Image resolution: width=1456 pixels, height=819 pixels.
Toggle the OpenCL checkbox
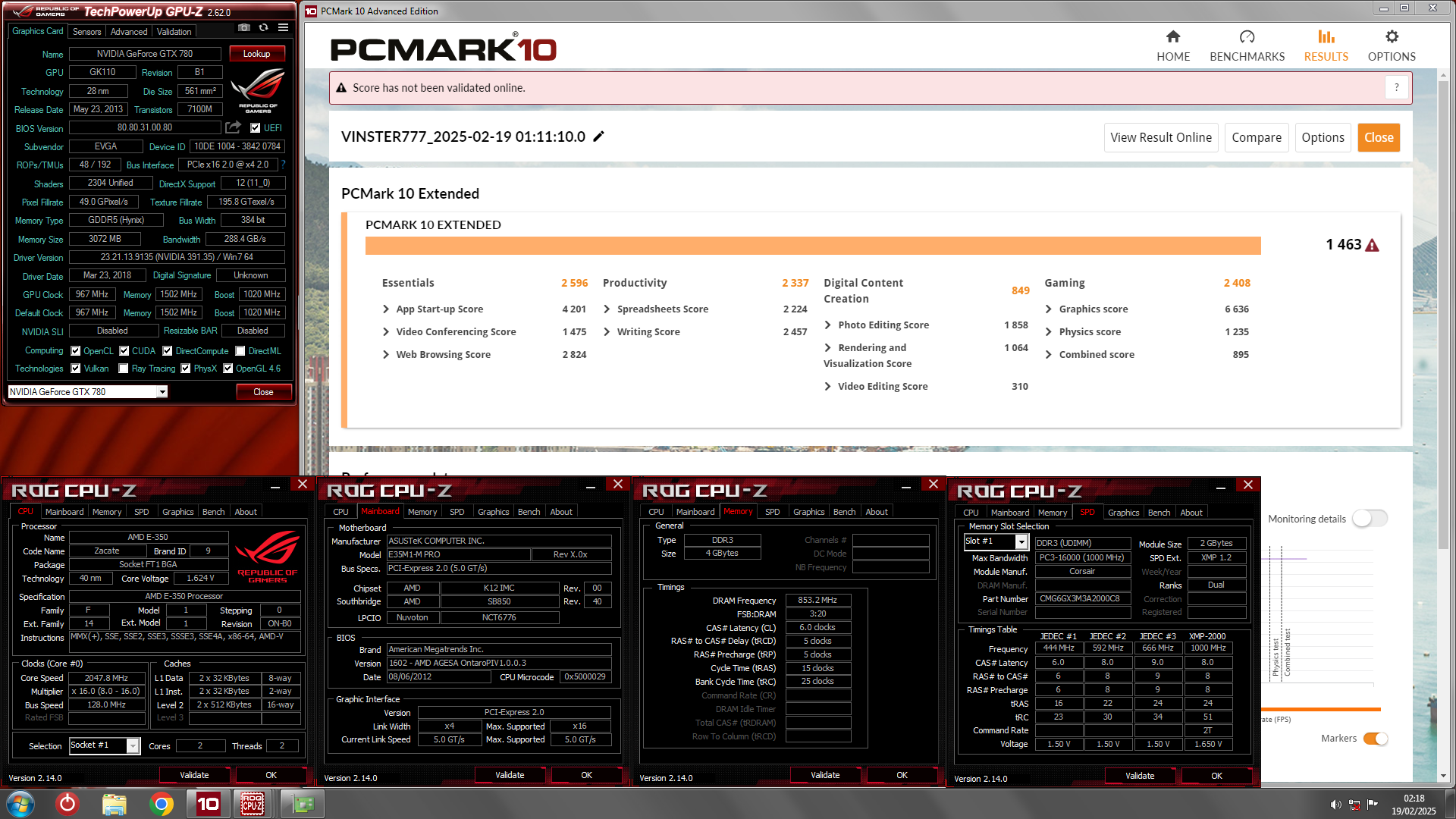pos(75,351)
